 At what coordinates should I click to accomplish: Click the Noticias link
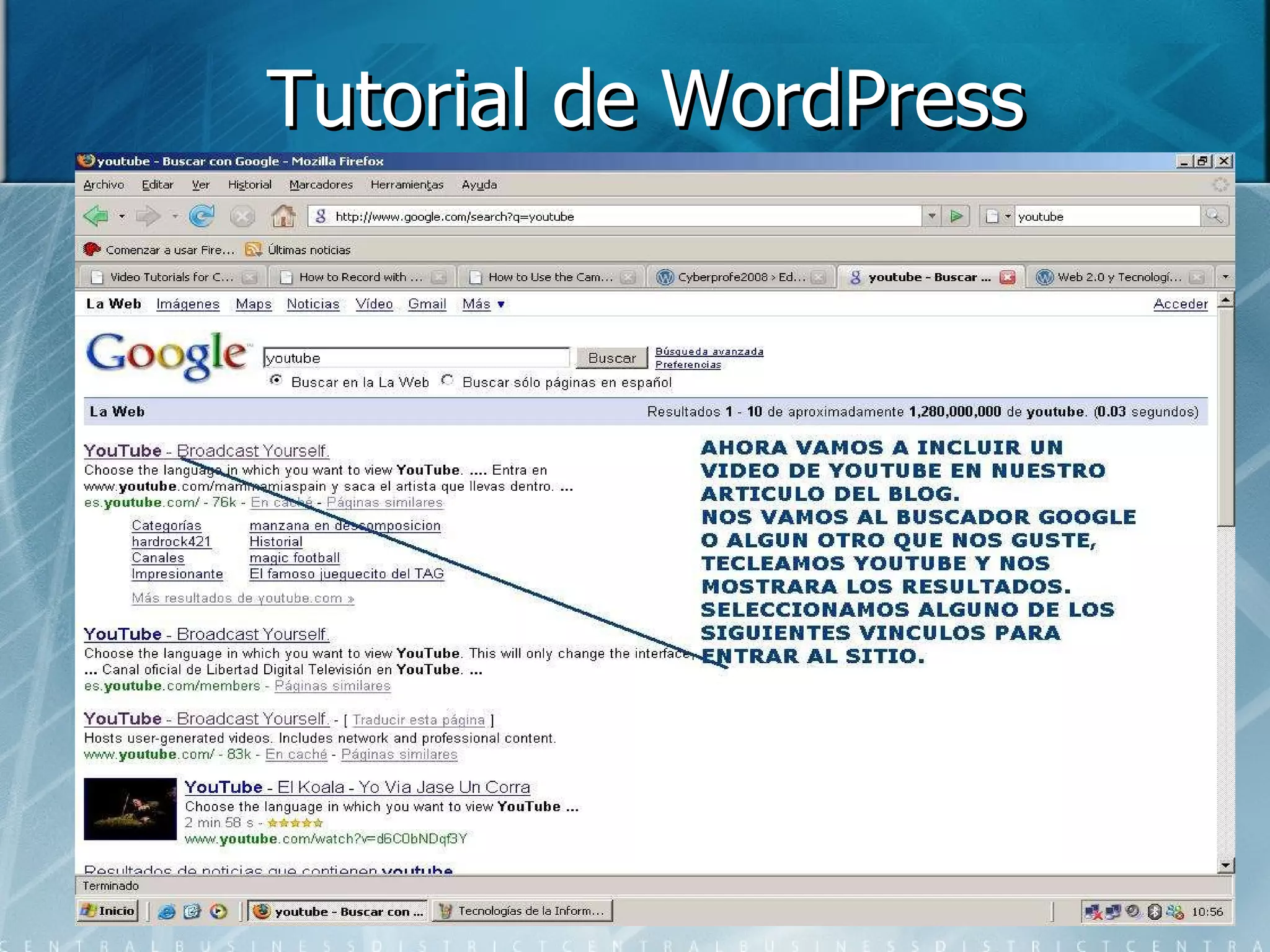pyautogui.click(x=313, y=304)
